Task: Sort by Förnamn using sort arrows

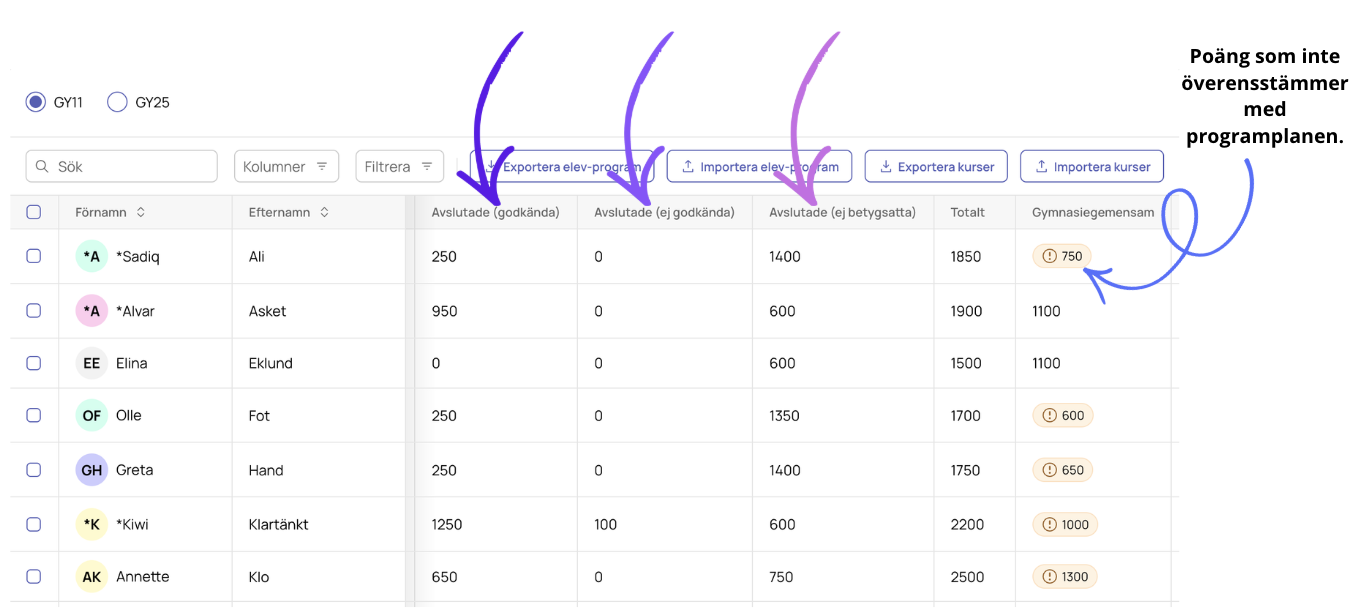Action: 141,212
